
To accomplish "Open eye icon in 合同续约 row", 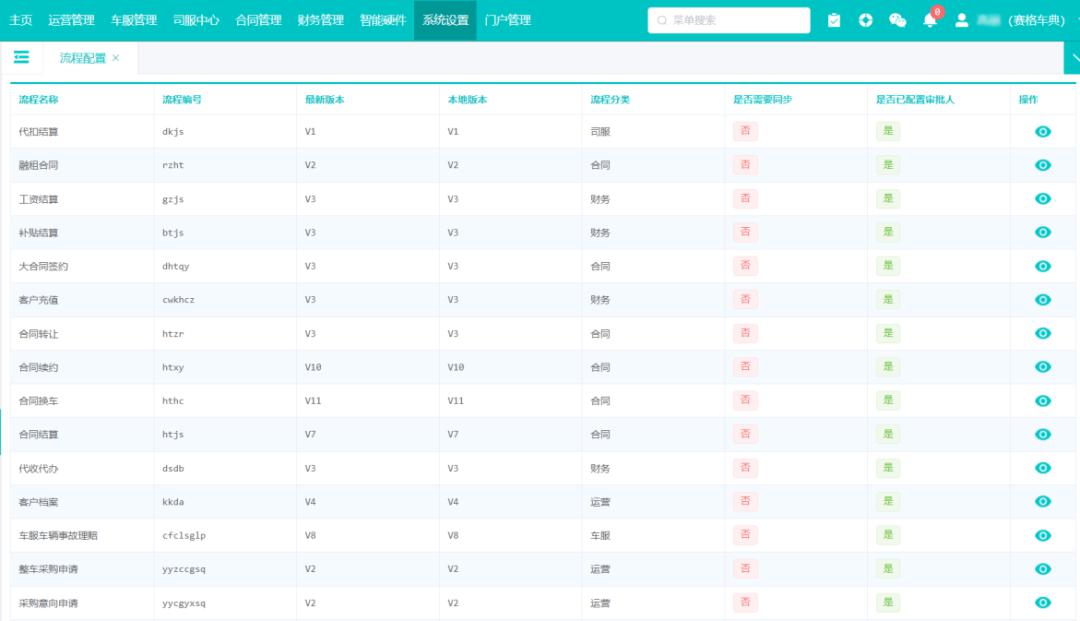I will (1043, 367).
